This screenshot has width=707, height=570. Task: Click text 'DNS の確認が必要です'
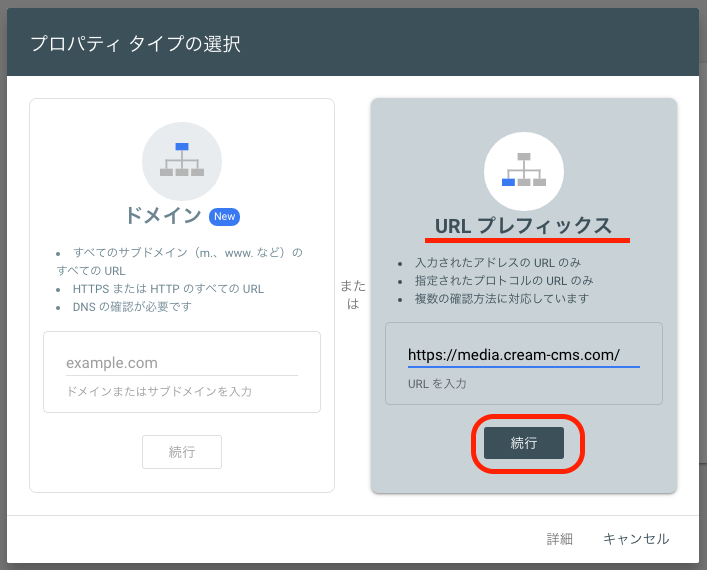click(132, 307)
